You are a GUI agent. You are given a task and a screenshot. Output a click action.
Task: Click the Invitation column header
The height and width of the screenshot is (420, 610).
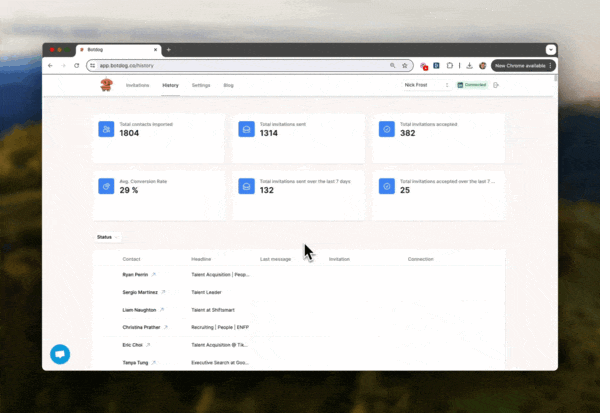[x=339, y=259]
